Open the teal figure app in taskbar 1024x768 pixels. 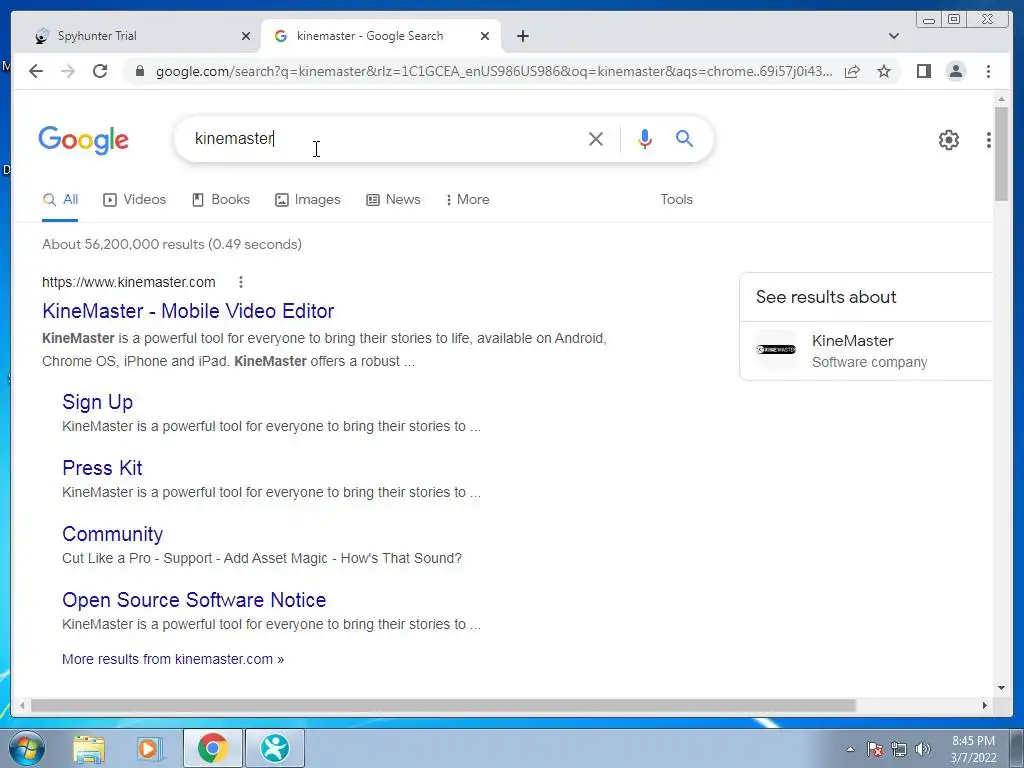[x=274, y=748]
